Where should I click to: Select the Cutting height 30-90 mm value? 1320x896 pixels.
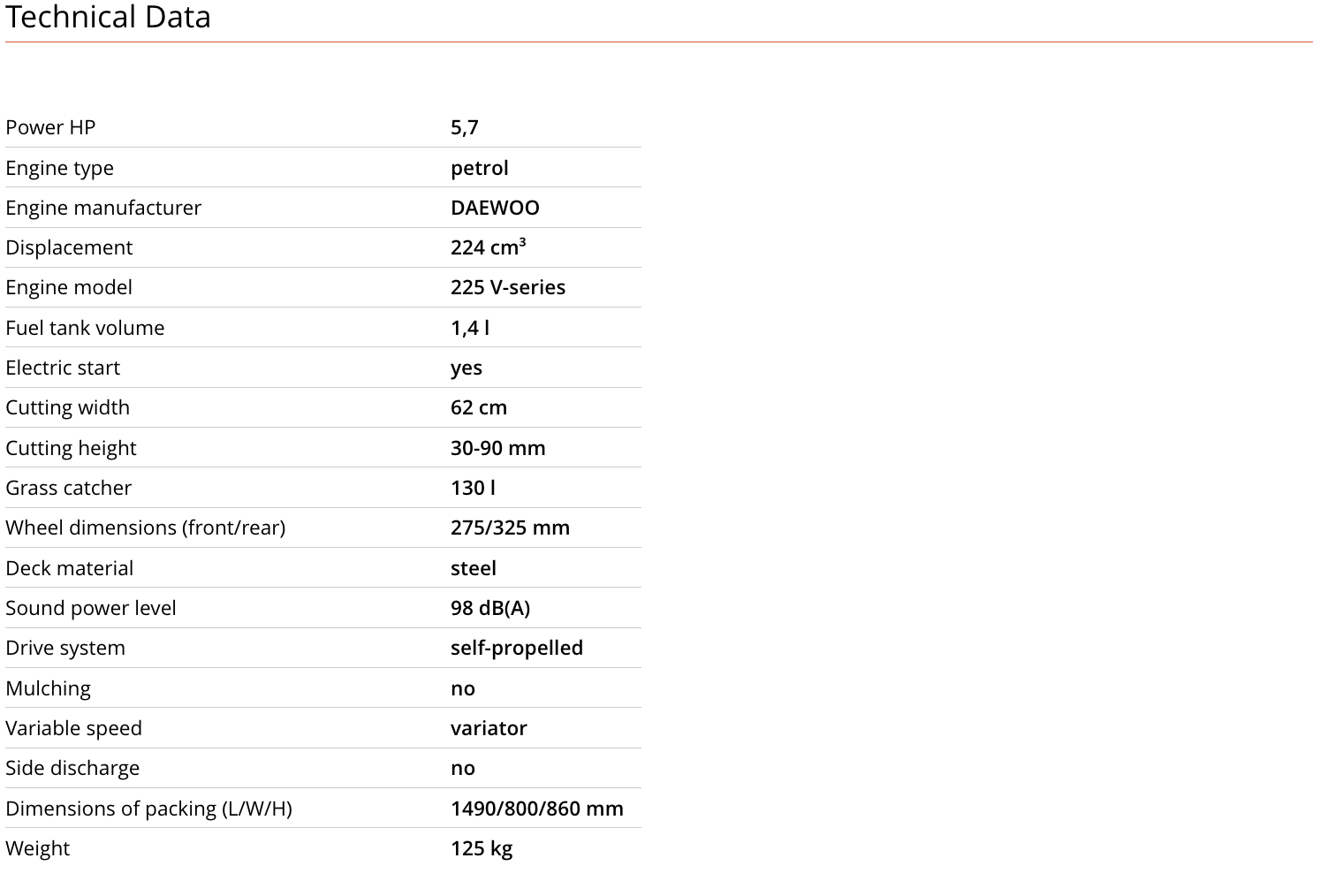pos(498,448)
